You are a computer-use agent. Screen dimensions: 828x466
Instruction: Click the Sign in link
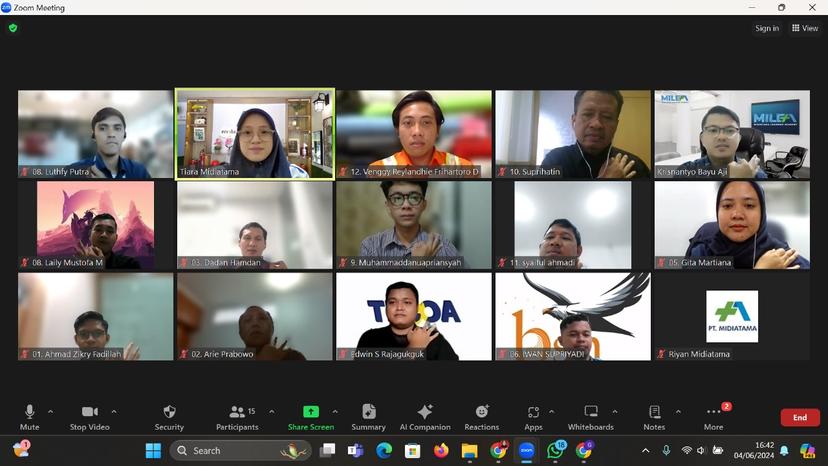click(767, 28)
